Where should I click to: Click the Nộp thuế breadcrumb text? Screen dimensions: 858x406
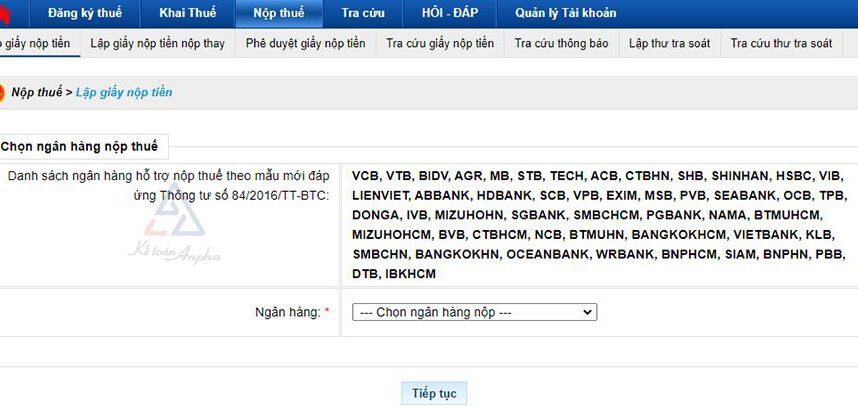click(x=37, y=92)
